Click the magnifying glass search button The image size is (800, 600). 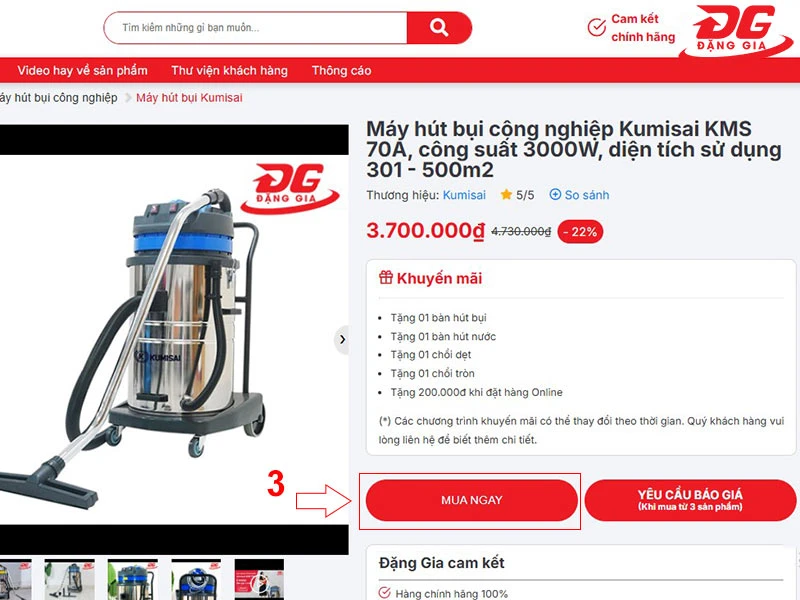click(x=439, y=28)
